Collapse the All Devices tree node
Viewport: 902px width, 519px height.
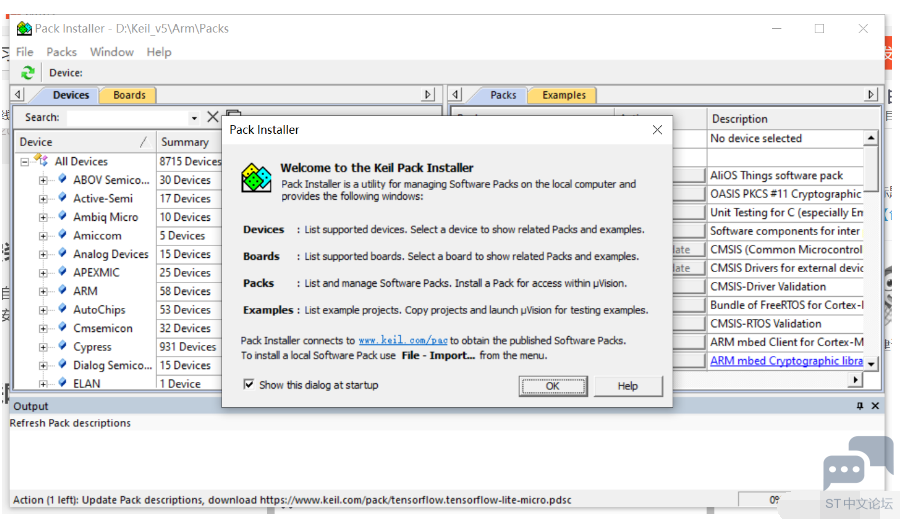[x=25, y=162]
